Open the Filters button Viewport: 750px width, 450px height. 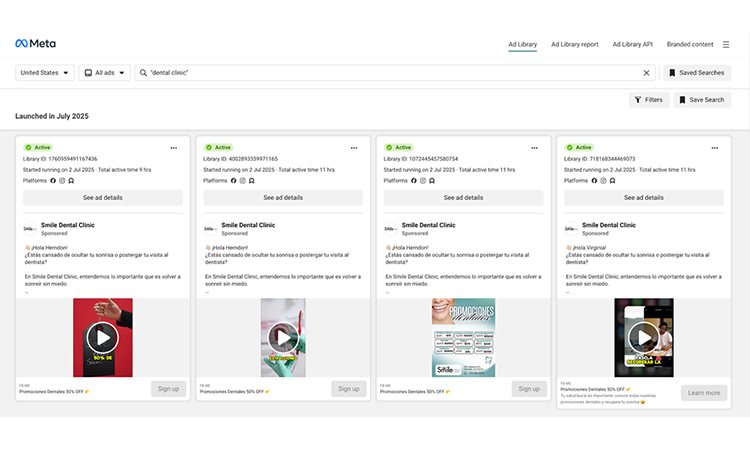click(x=649, y=100)
